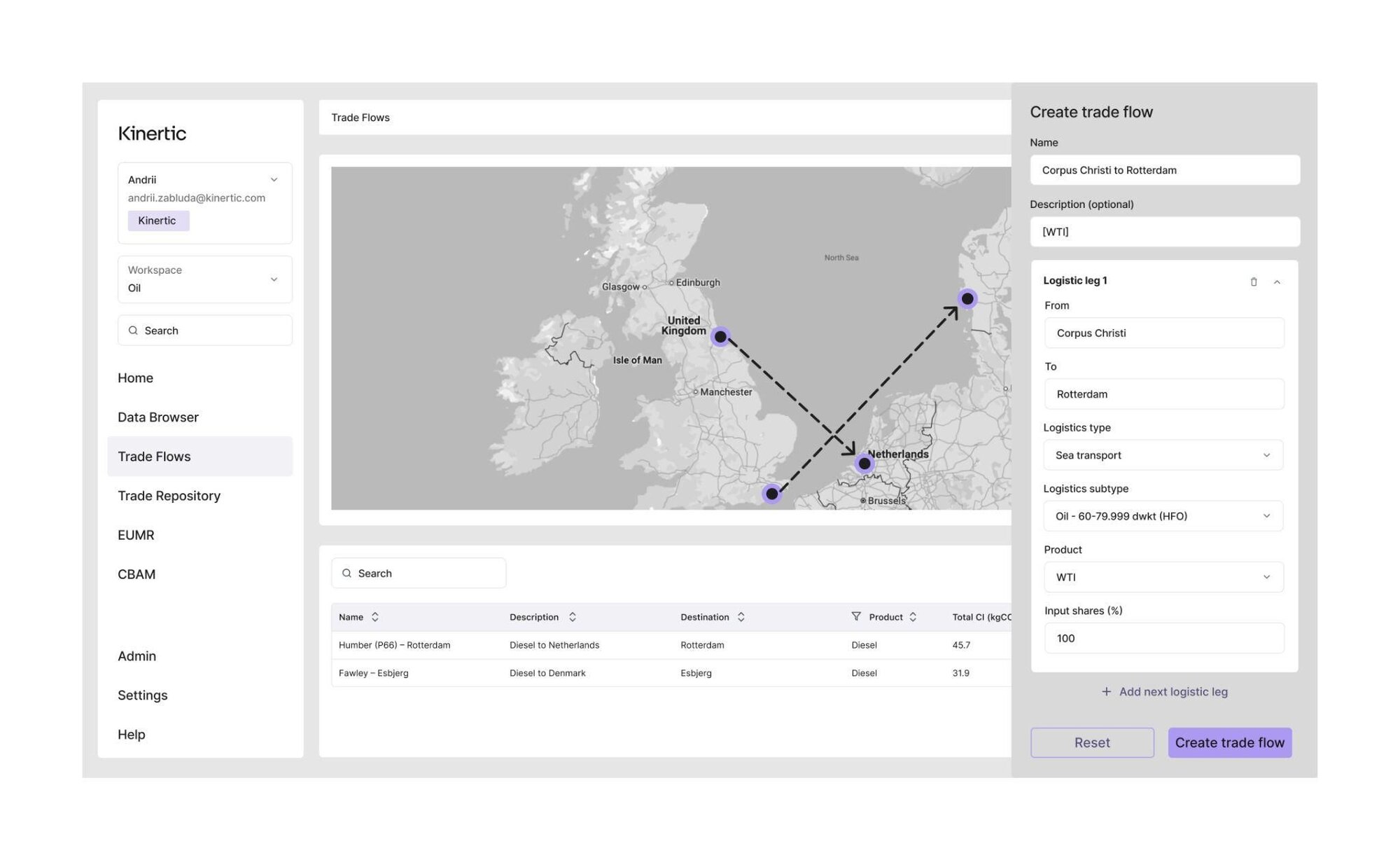
Task: Go to Data Browser in sidebar
Action: coord(158,417)
